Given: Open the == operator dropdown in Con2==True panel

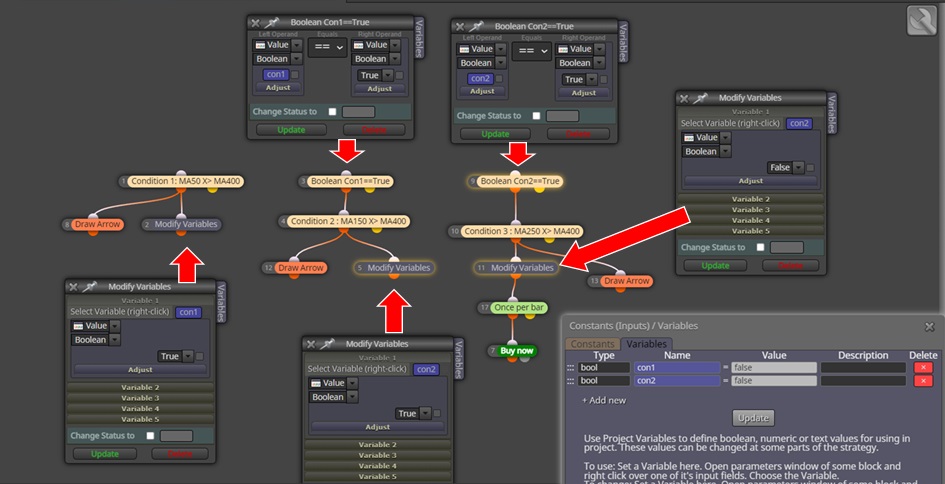Looking at the screenshot, I should (x=532, y=51).
